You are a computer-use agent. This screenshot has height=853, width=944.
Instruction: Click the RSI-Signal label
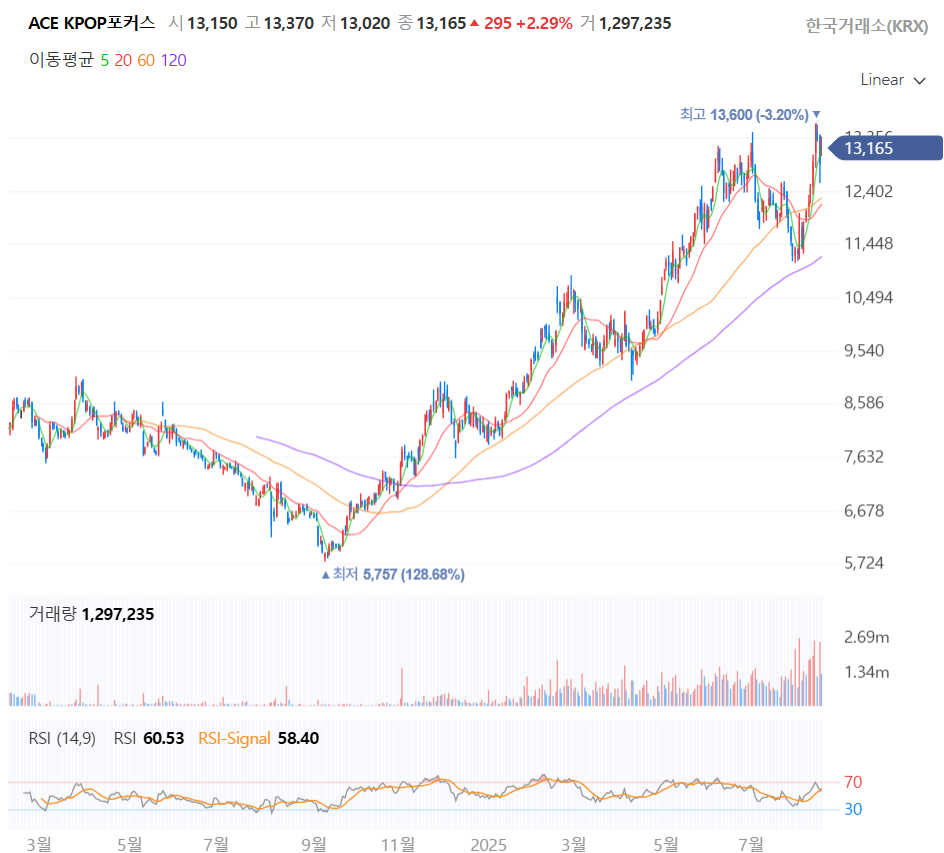(x=234, y=738)
